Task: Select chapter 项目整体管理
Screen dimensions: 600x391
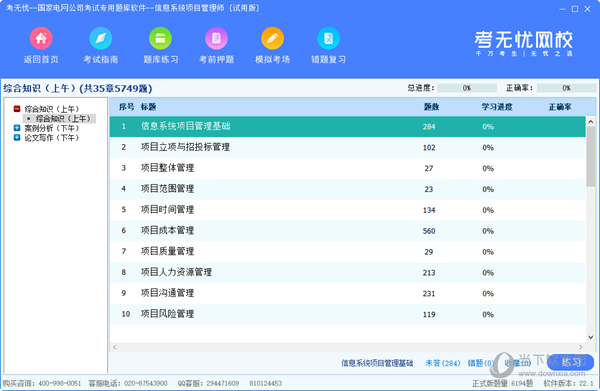Action: coord(347,168)
